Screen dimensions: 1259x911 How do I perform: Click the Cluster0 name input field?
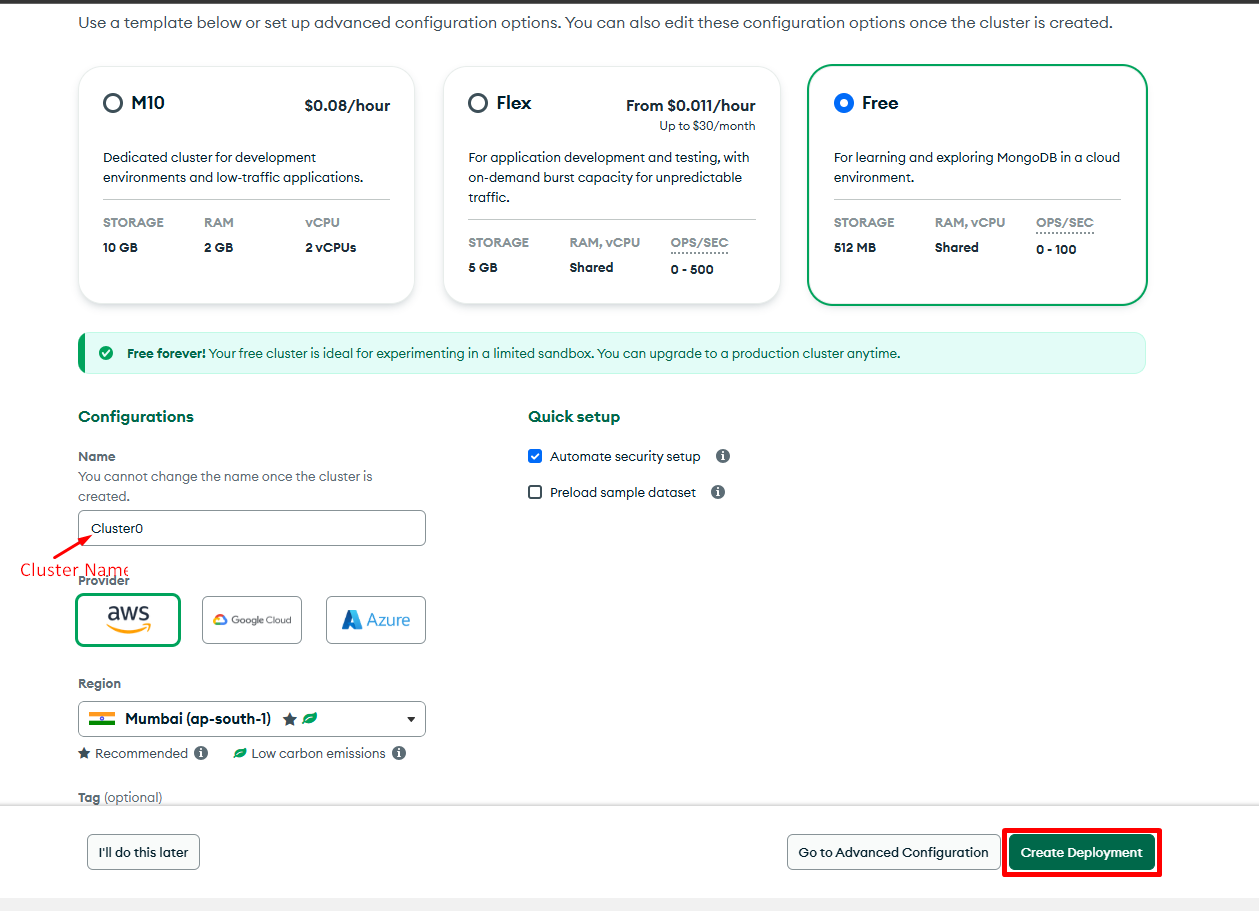tap(252, 528)
